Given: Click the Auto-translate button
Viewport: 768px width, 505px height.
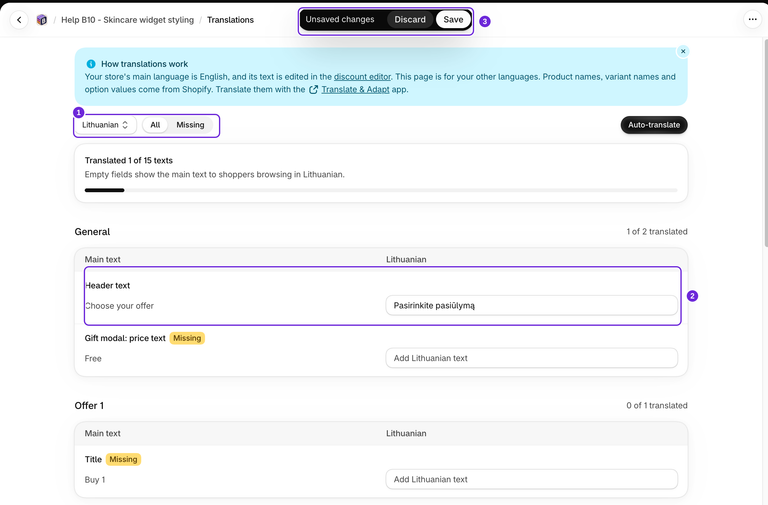Looking at the screenshot, I should (x=654, y=125).
